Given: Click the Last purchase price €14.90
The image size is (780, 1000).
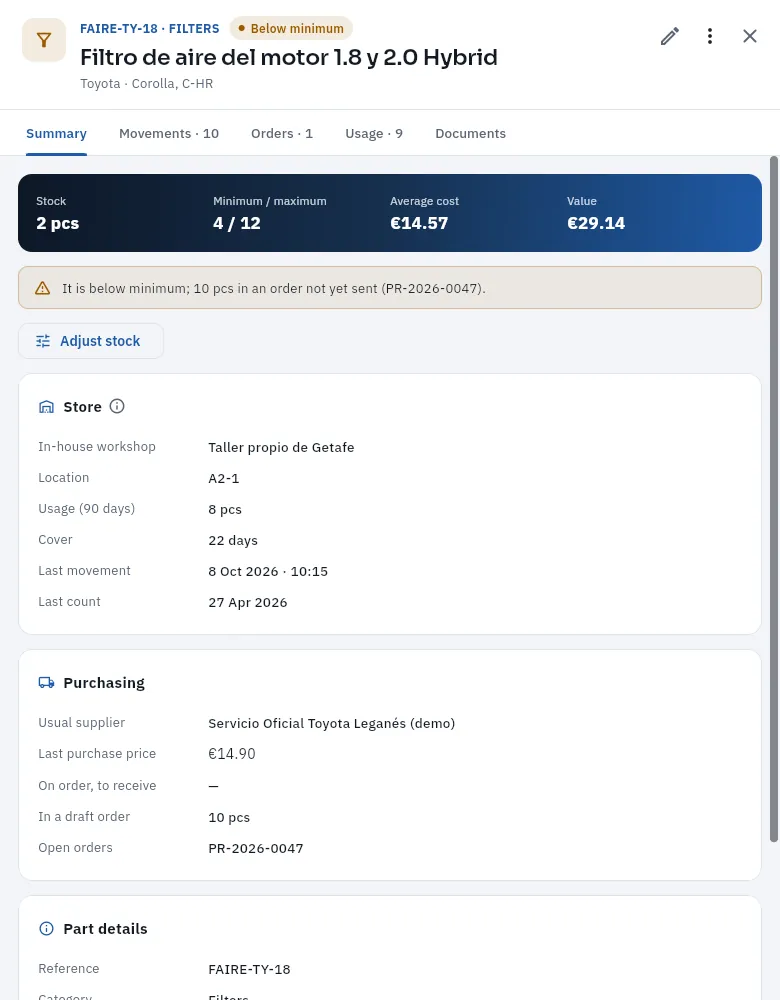Looking at the screenshot, I should (x=232, y=754).
